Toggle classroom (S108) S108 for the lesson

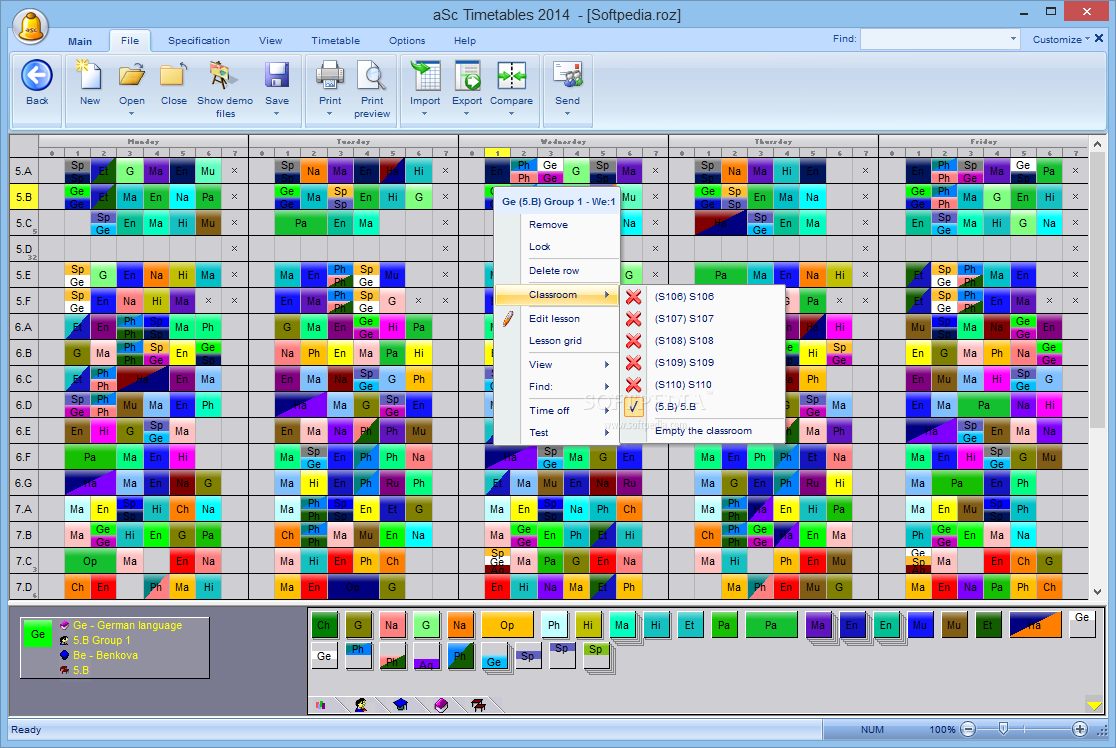pyautogui.click(x=704, y=341)
